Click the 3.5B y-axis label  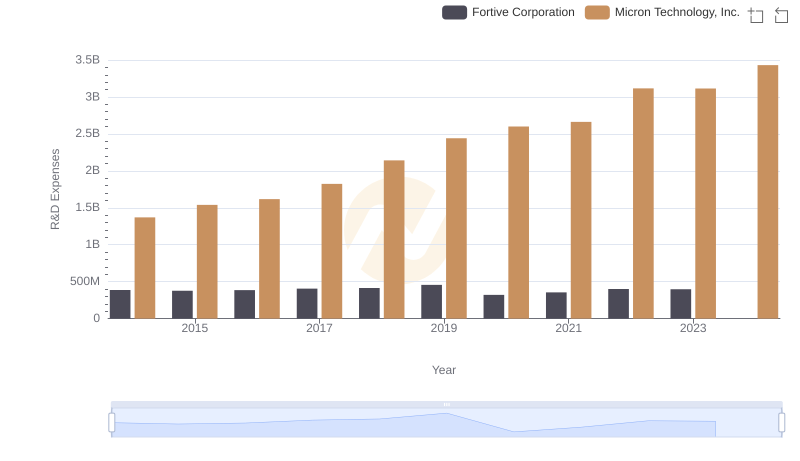pyautogui.click(x=87, y=60)
